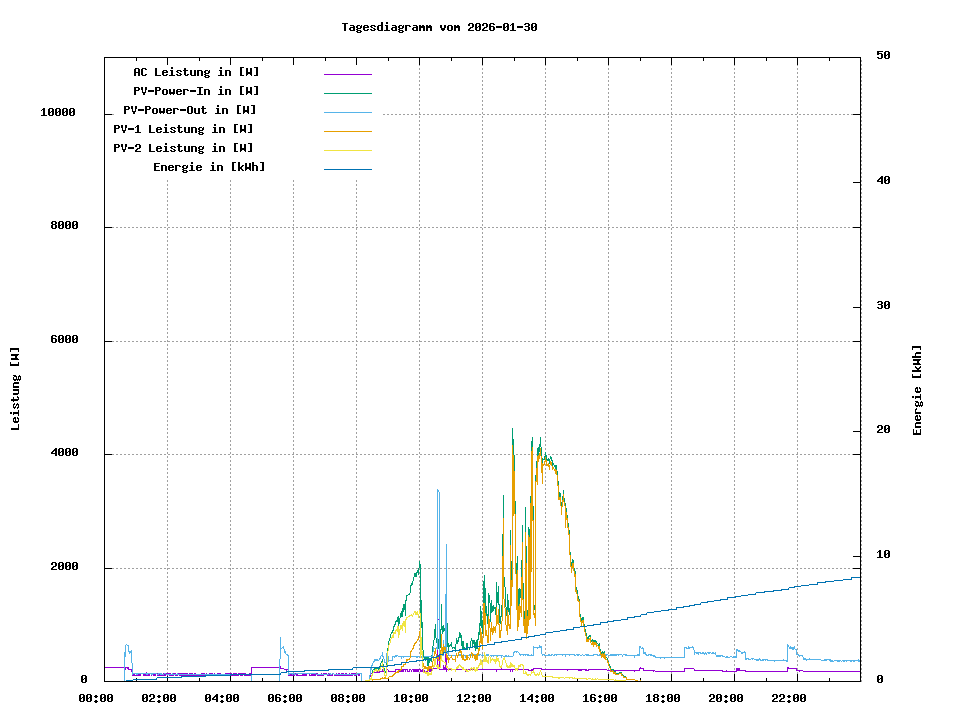Screen dimensions: 960x720
Task: Click the 10000 value on the power axis
Action: point(58,113)
